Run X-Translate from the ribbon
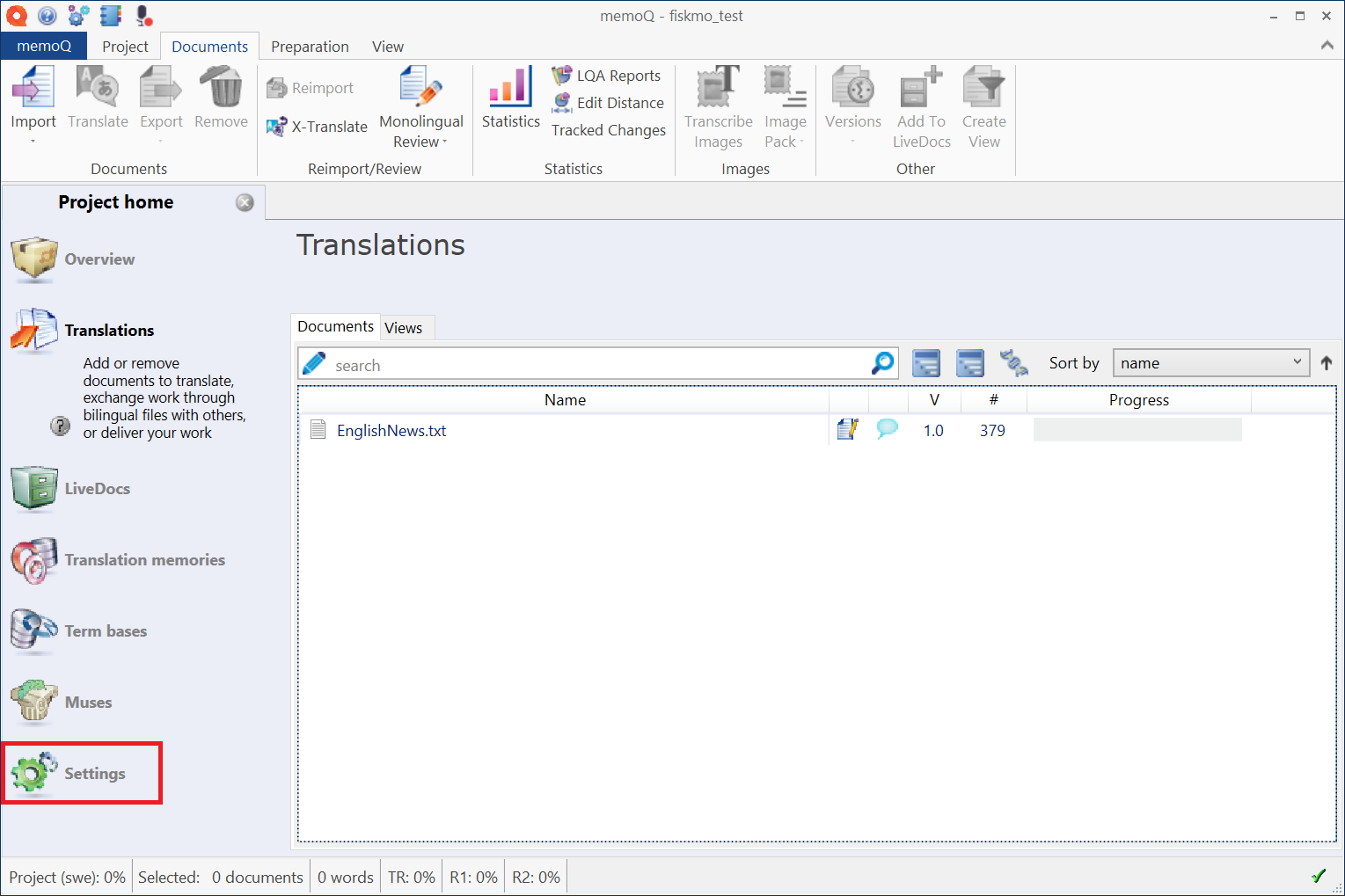The image size is (1345, 896). 318,127
